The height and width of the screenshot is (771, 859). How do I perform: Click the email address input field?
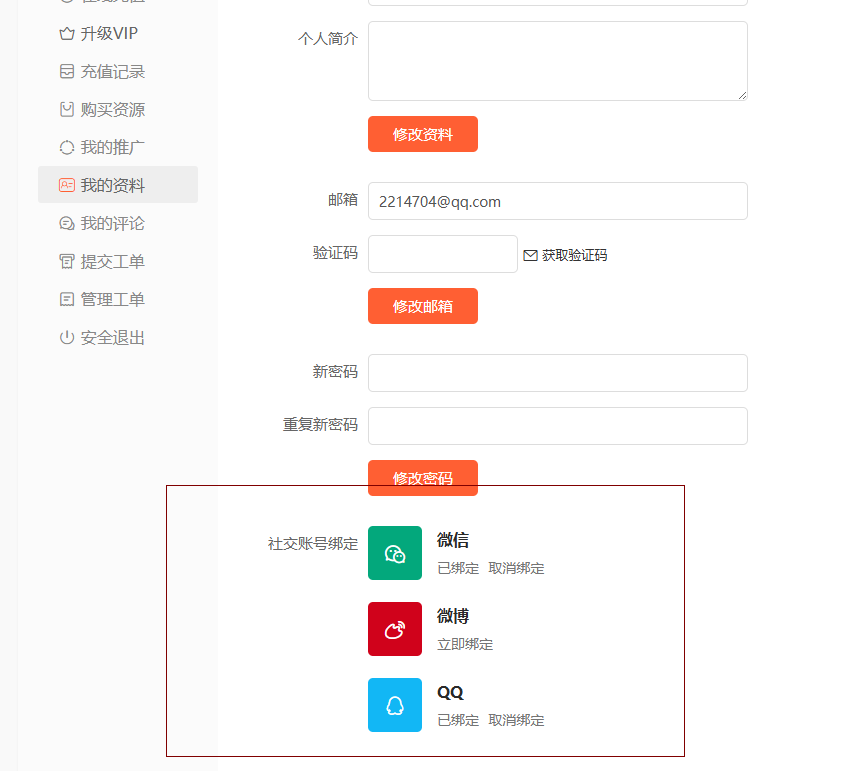pyautogui.click(x=557, y=201)
